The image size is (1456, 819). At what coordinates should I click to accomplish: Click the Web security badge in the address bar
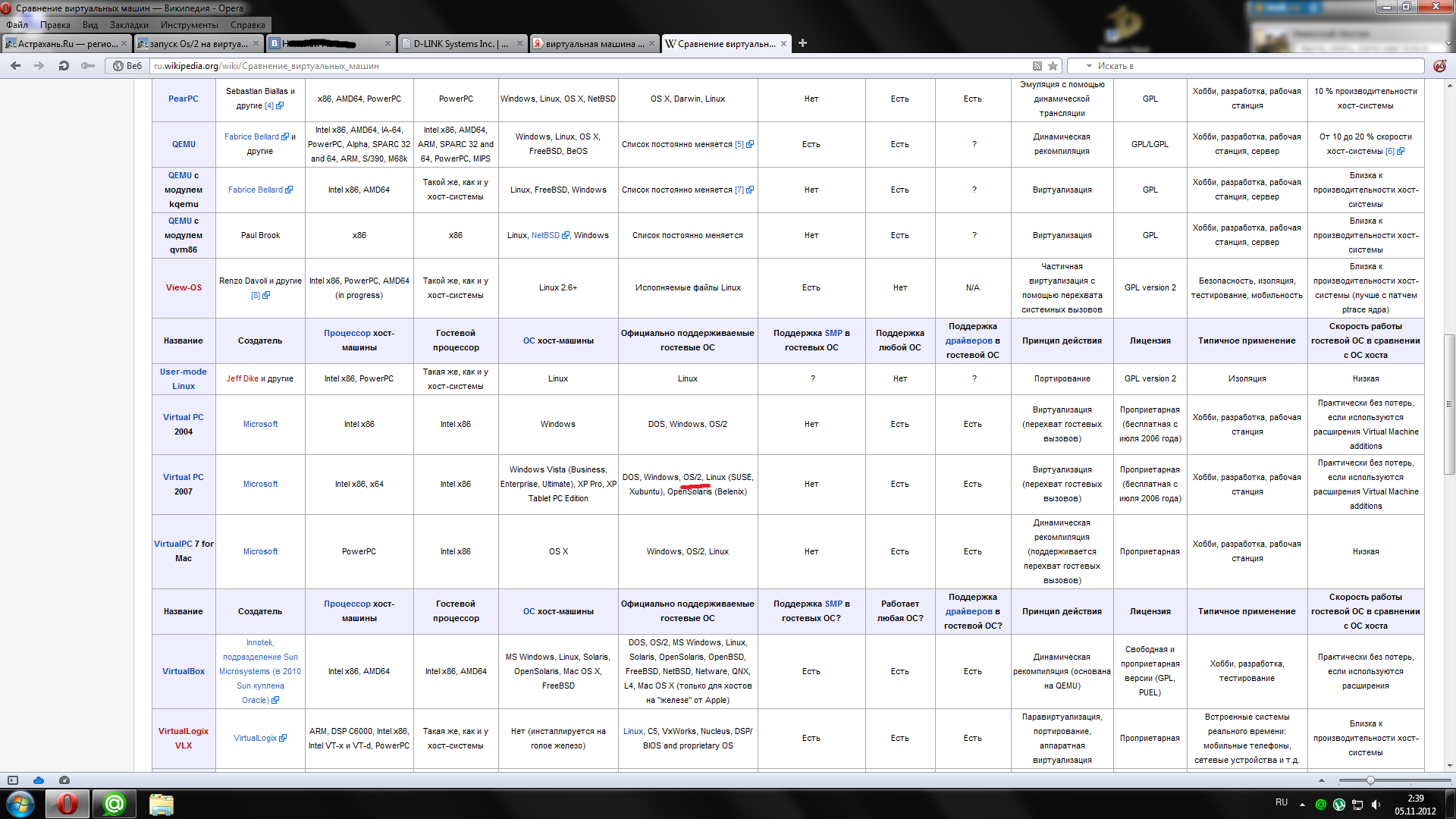[x=127, y=66]
